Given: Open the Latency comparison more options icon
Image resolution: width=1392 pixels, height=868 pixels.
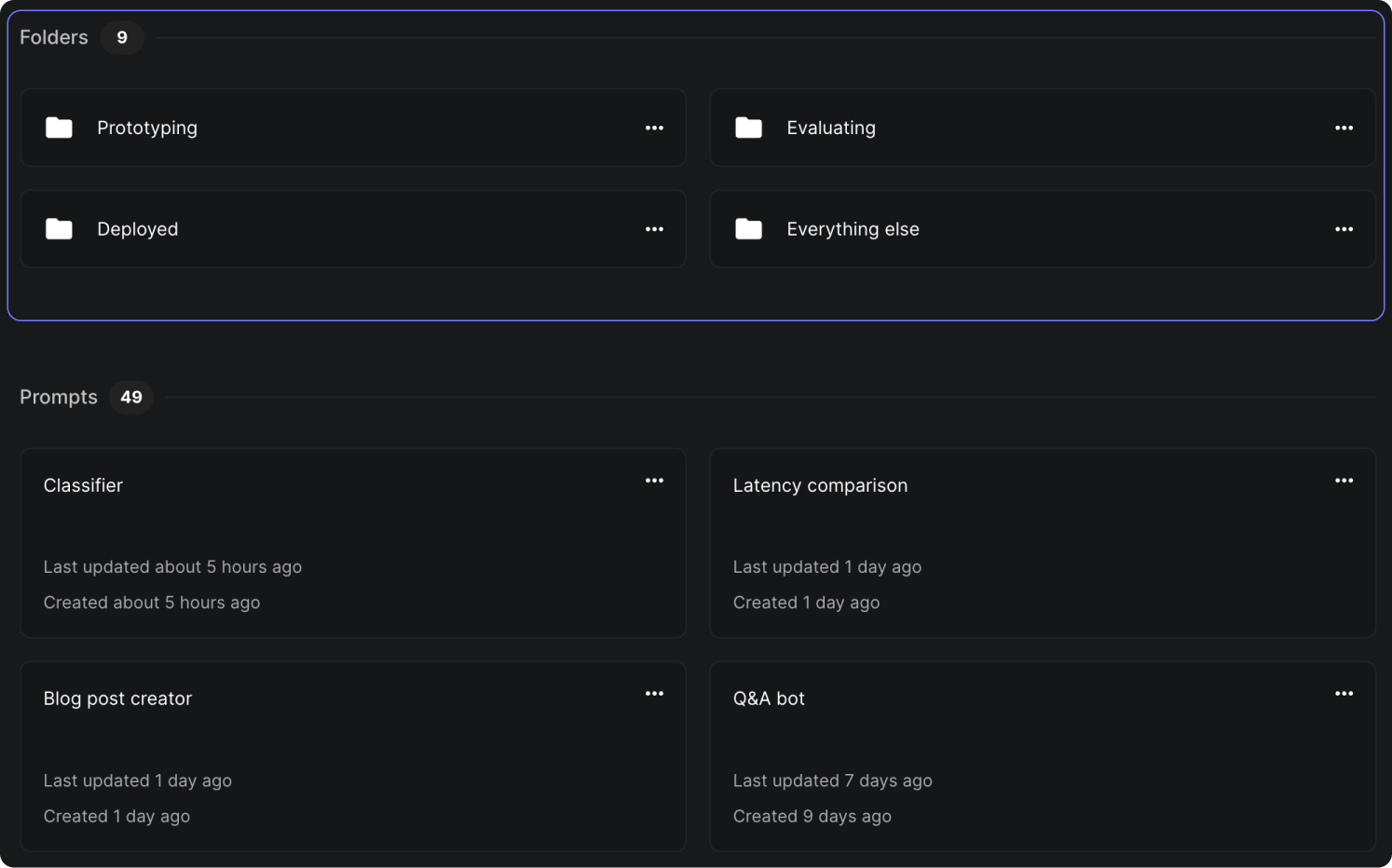Looking at the screenshot, I should point(1344,480).
